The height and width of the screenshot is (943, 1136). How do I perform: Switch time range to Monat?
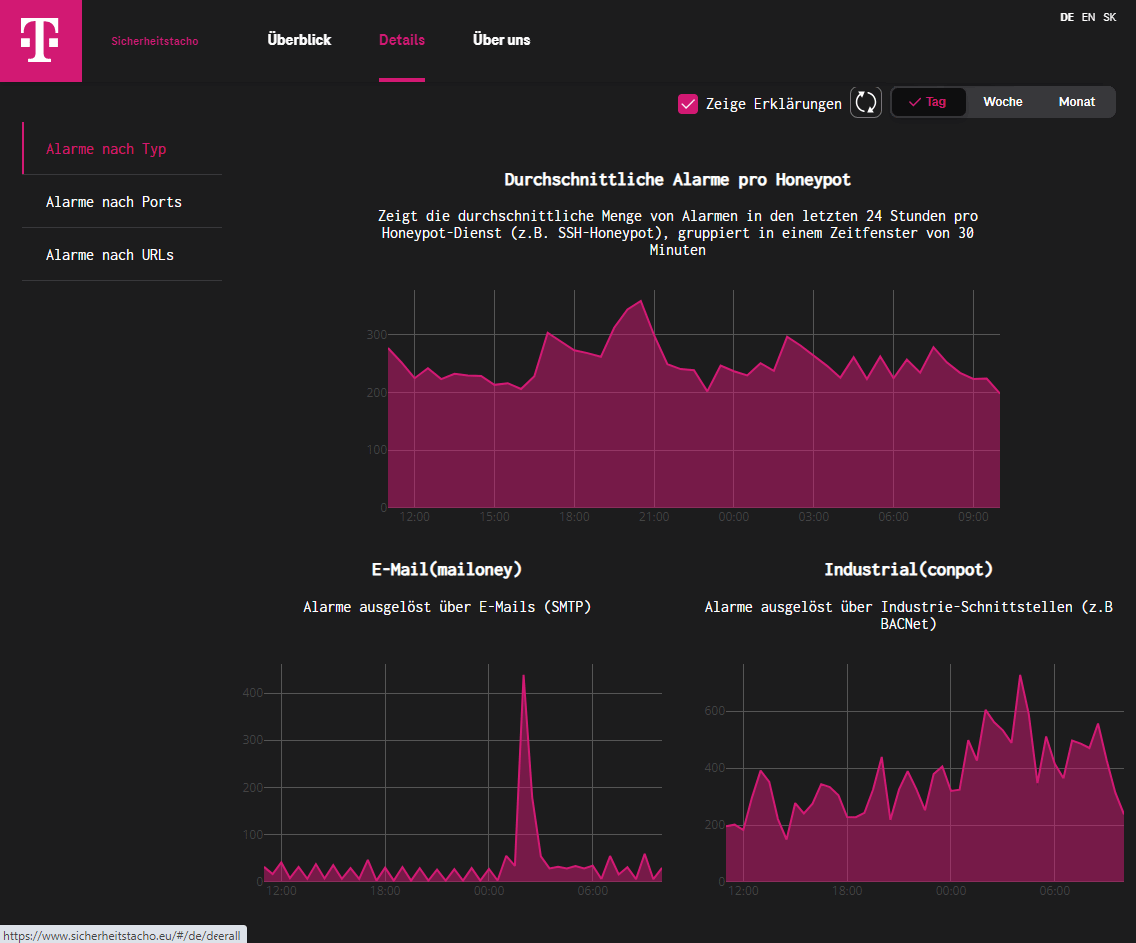(x=1076, y=102)
